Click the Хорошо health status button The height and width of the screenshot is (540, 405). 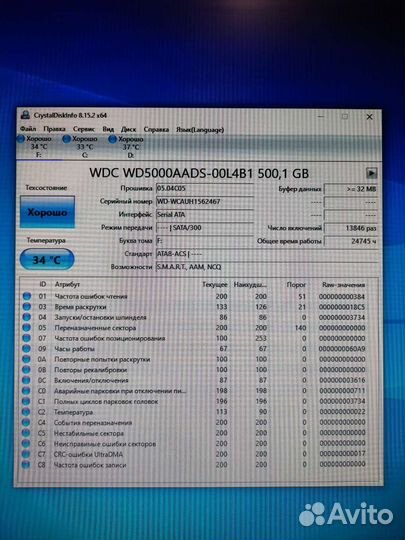coord(47,212)
